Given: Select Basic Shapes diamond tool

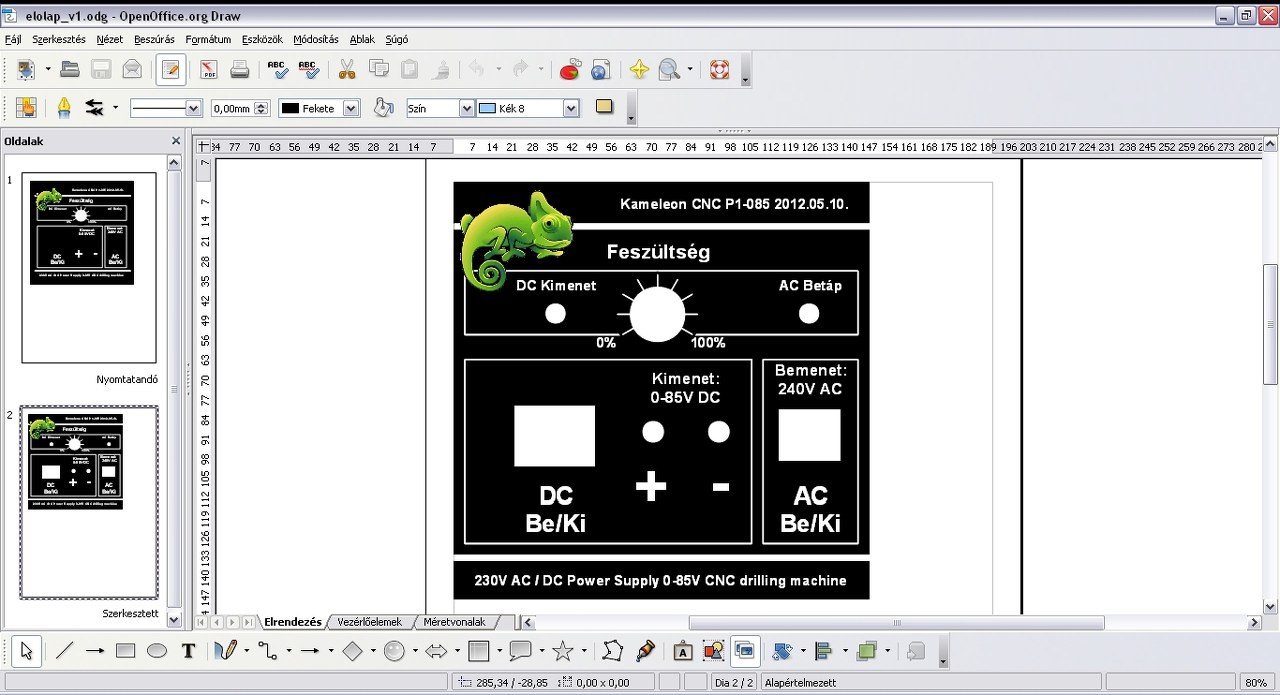Looking at the screenshot, I should [352, 651].
